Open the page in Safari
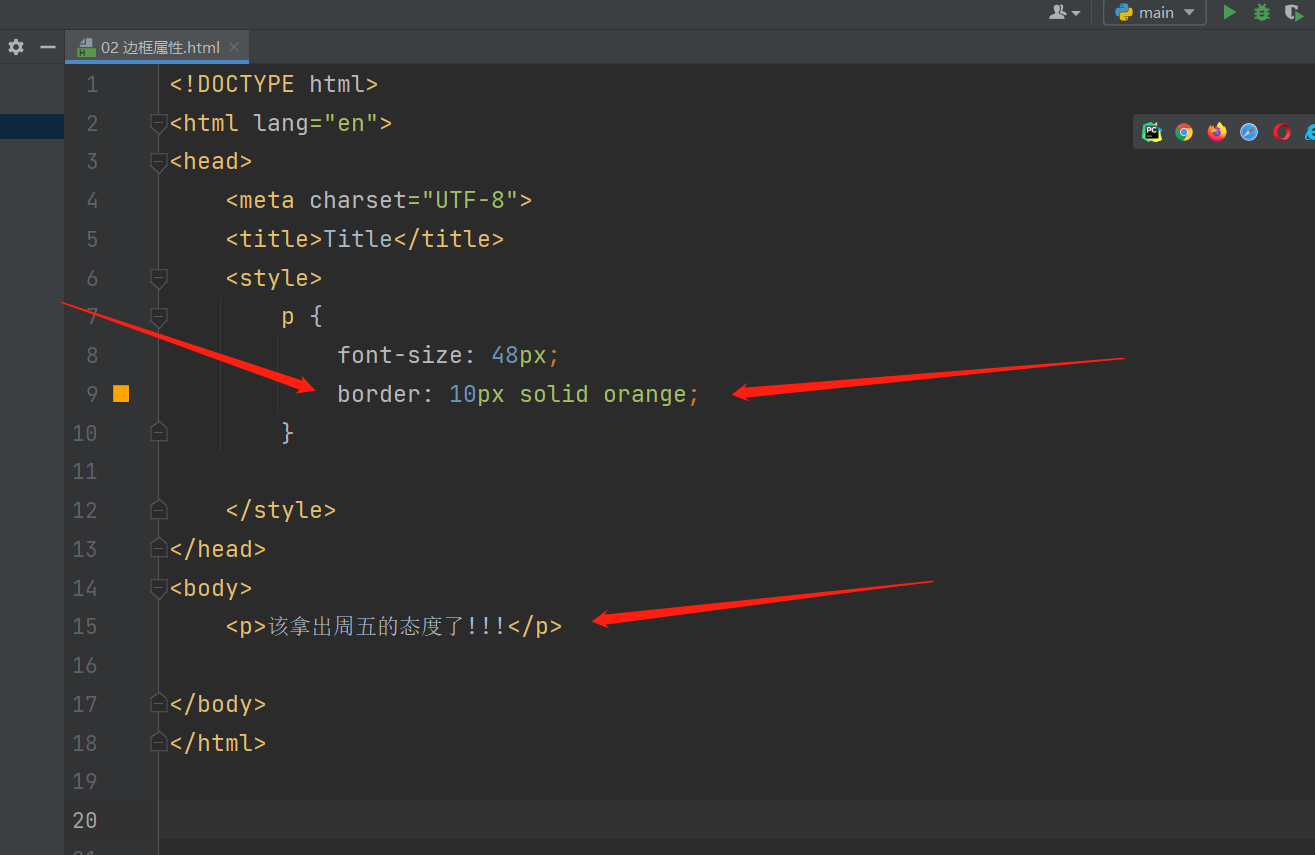 1249,132
